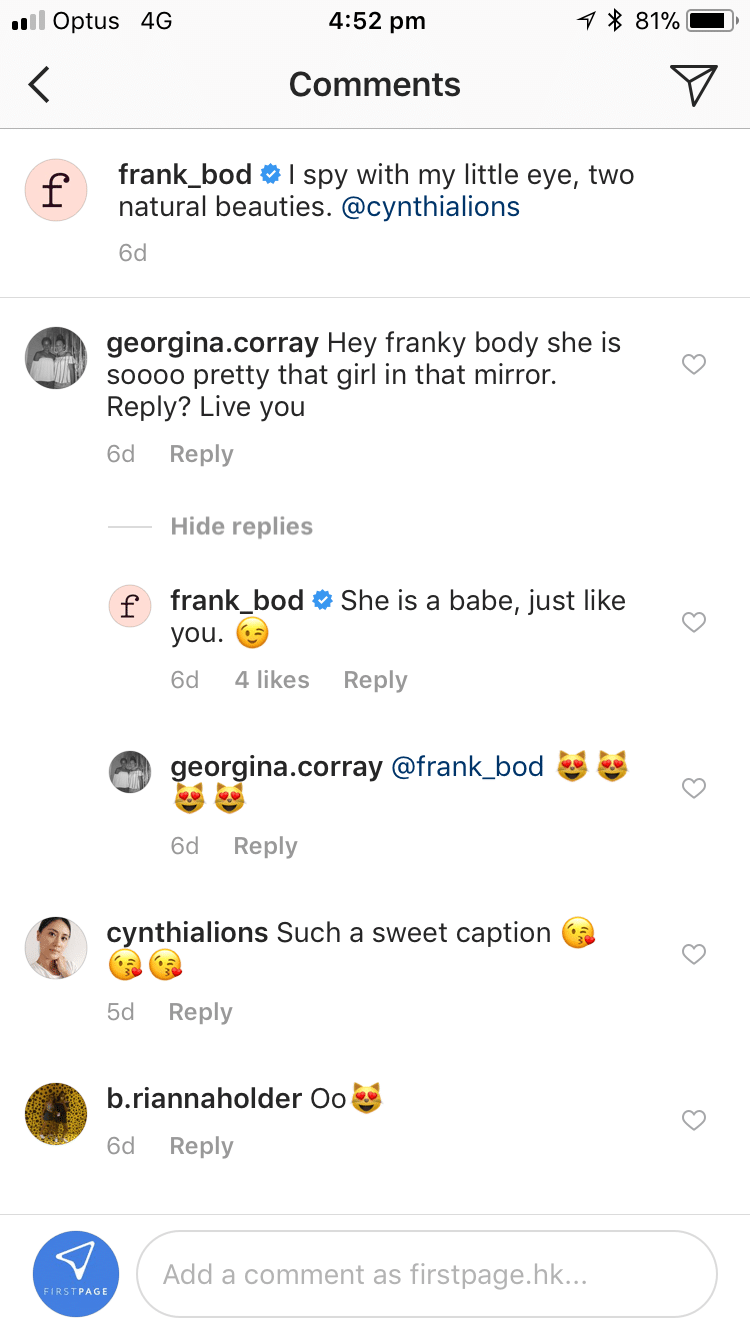
Task: Open the @cynthialions mention in caption
Action: click(x=431, y=207)
